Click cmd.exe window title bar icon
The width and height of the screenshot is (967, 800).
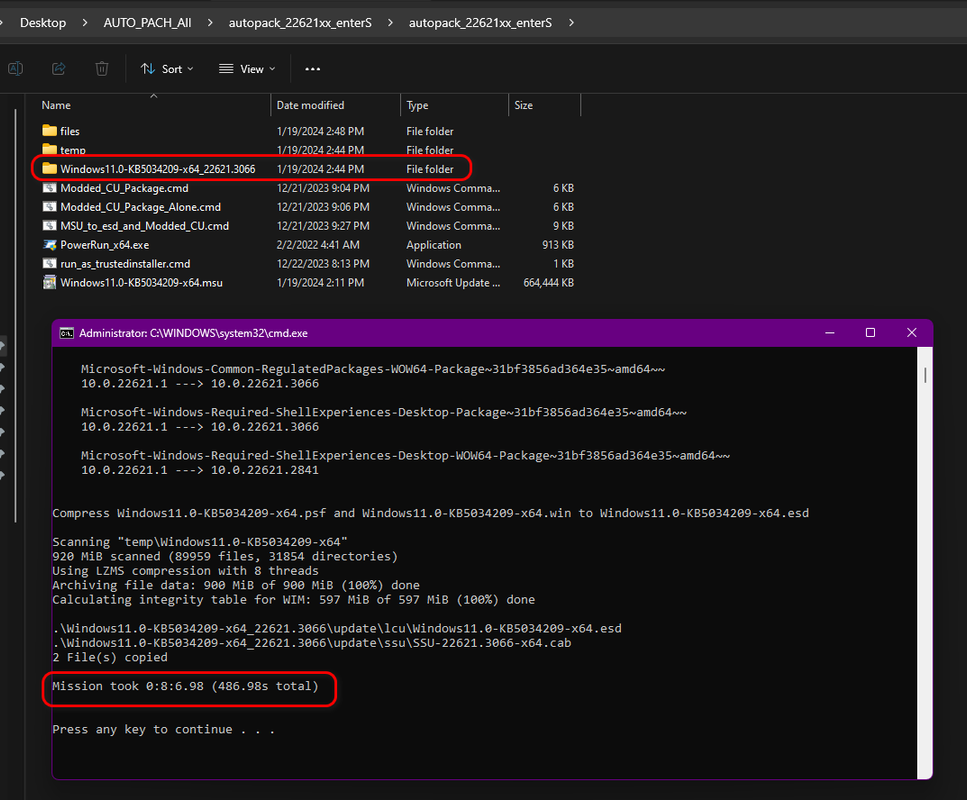pyautogui.click(x=67, y=333)
